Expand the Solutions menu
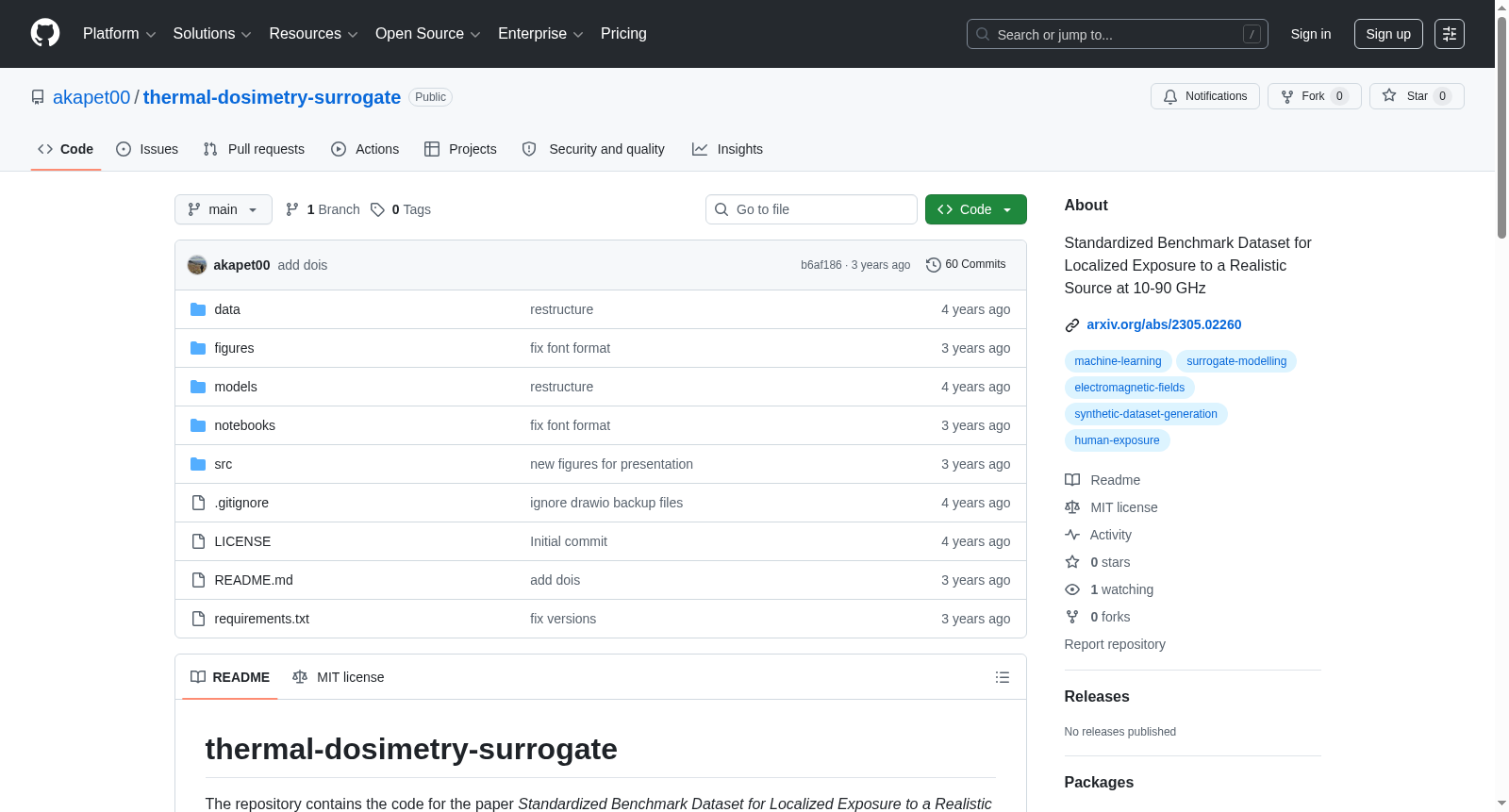 (212, 34)
